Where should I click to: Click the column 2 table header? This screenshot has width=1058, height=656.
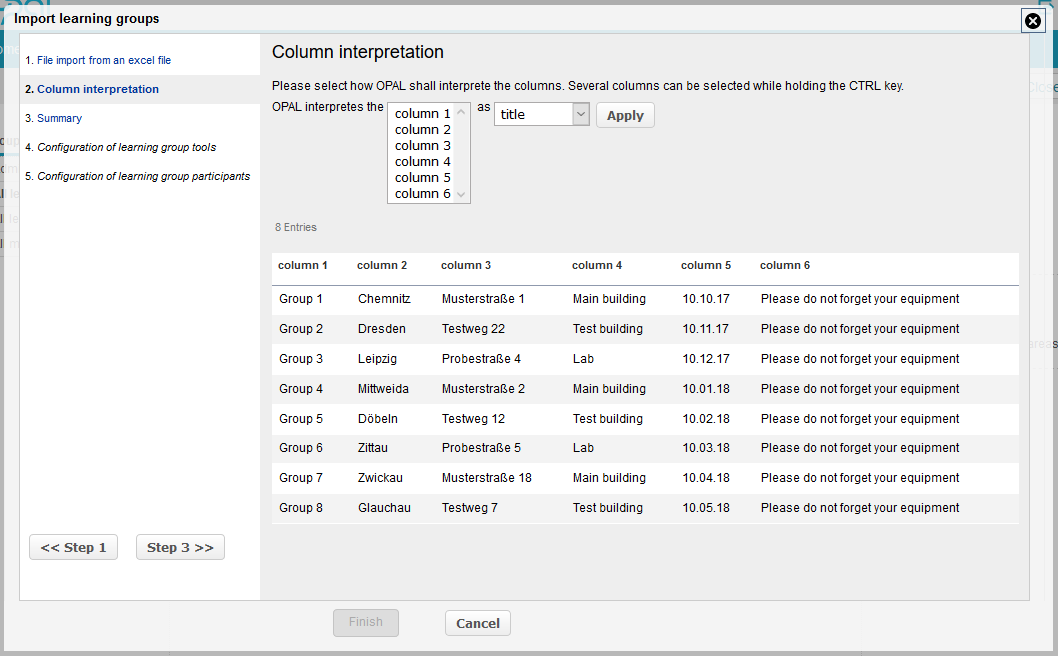click(x=382, y=265)
